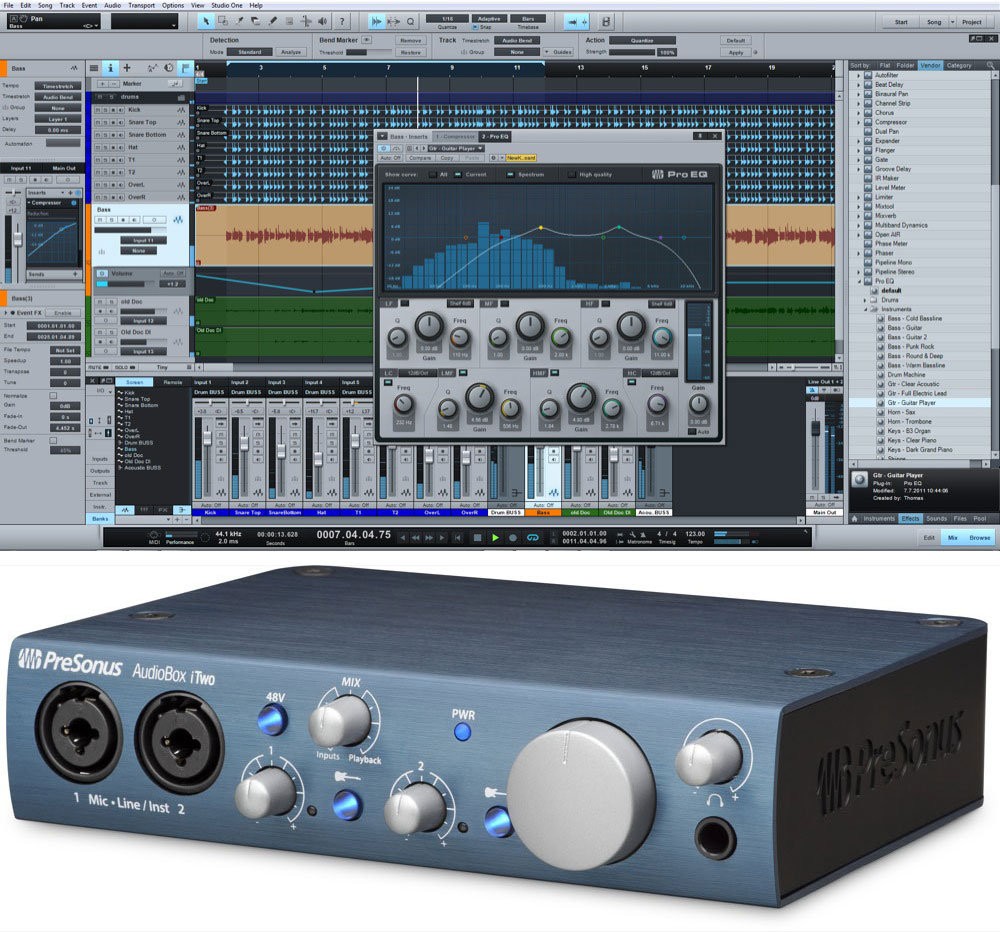1000x932 pixels.
Task: Select the Eraser tool
Action: click(256, 21)
